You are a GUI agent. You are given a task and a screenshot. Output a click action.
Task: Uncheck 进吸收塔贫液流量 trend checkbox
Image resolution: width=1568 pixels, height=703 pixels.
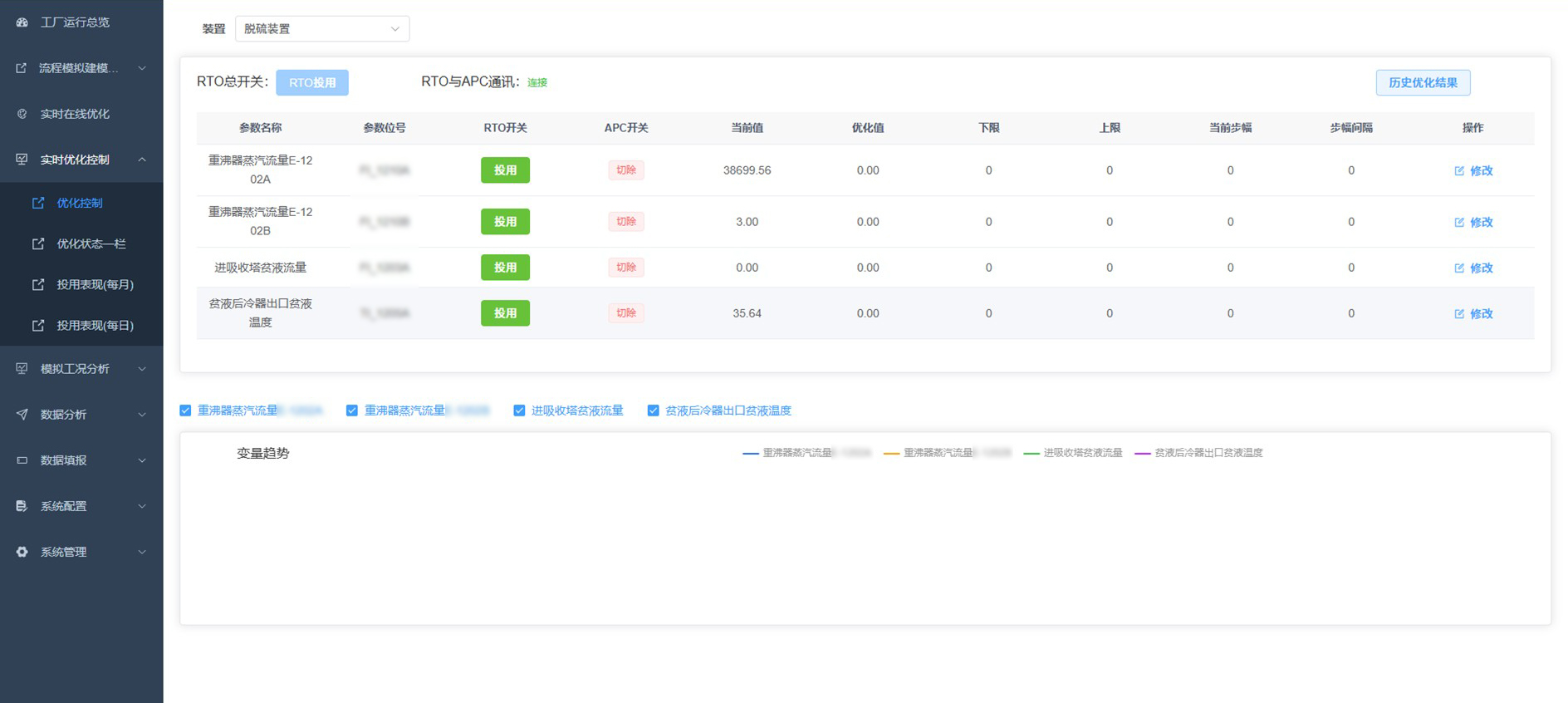(519, 410)
